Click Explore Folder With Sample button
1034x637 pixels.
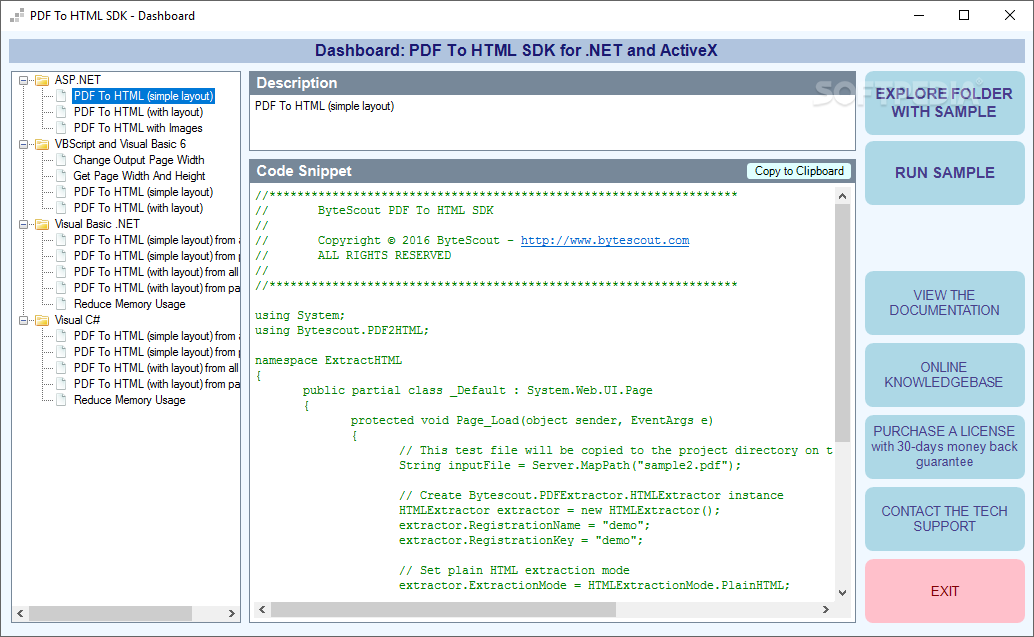coord(944,103)
